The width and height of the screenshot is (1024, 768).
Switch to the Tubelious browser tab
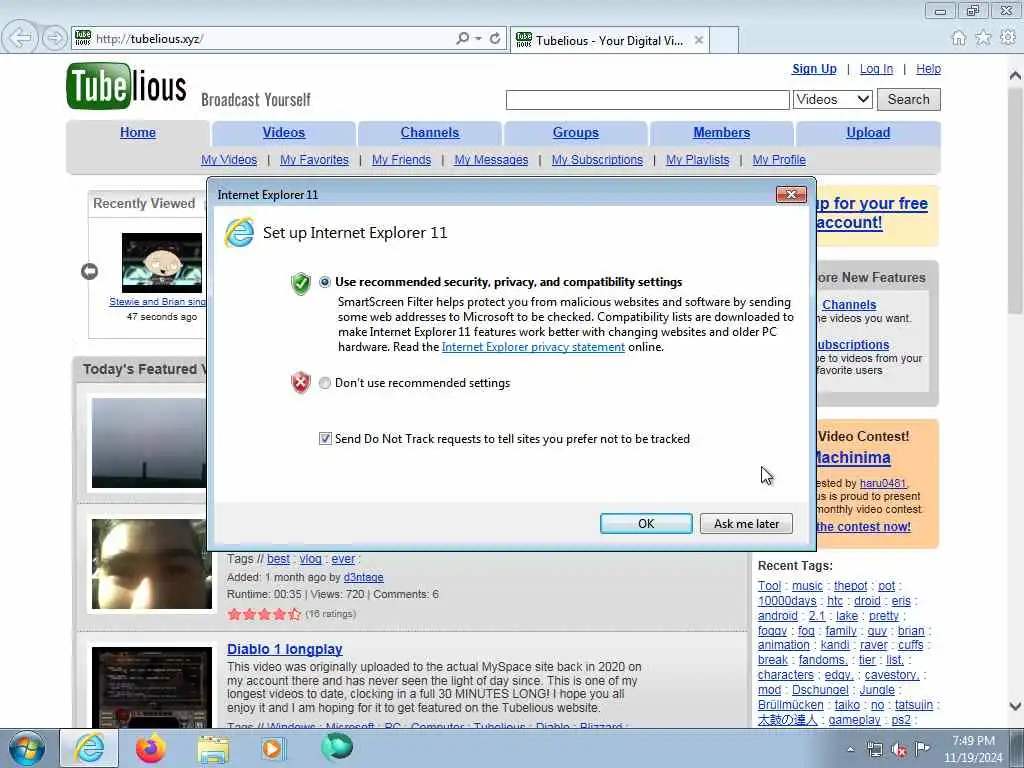pos(609,40)
